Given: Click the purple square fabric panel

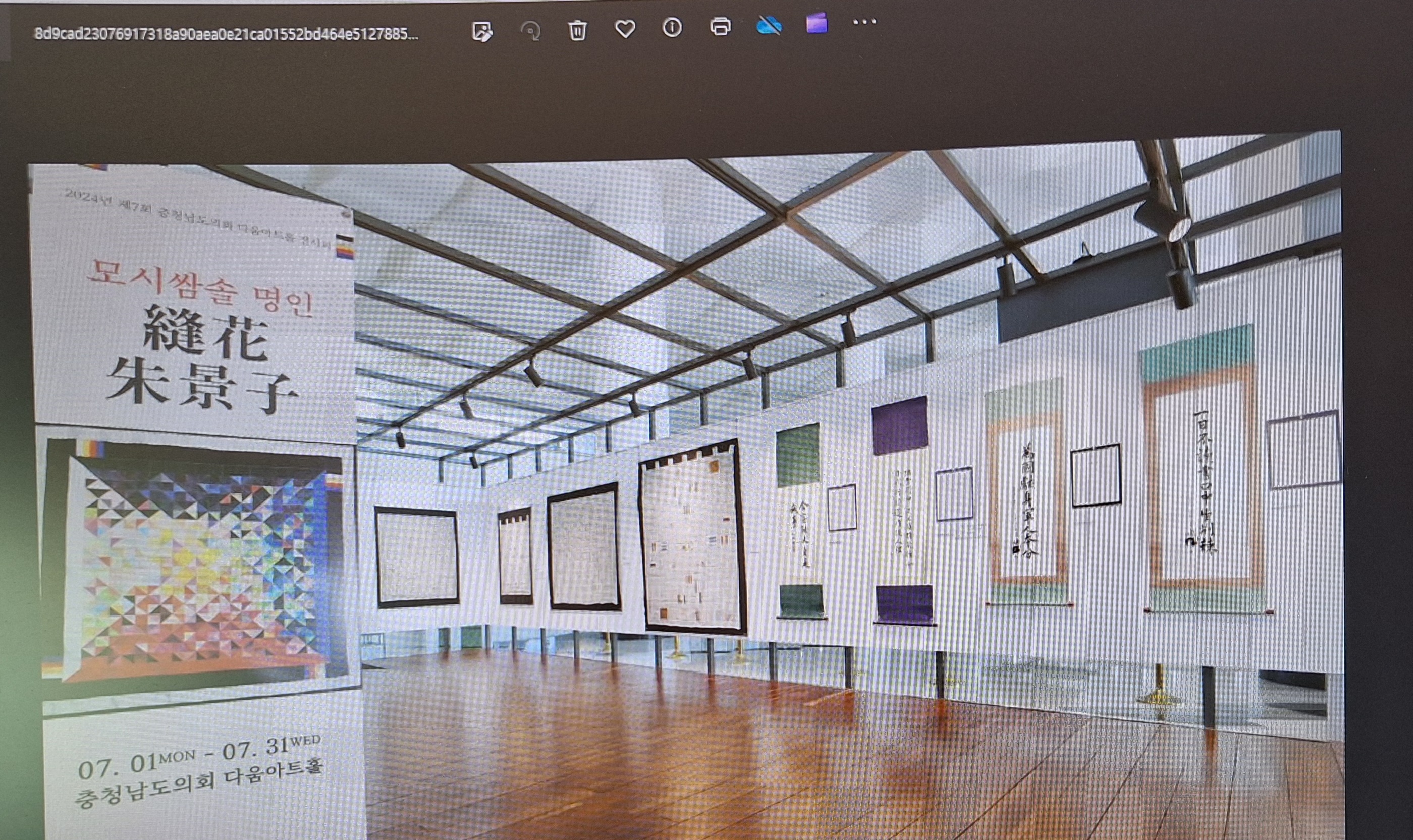Looking at the screenshot, I should point(899,426).
